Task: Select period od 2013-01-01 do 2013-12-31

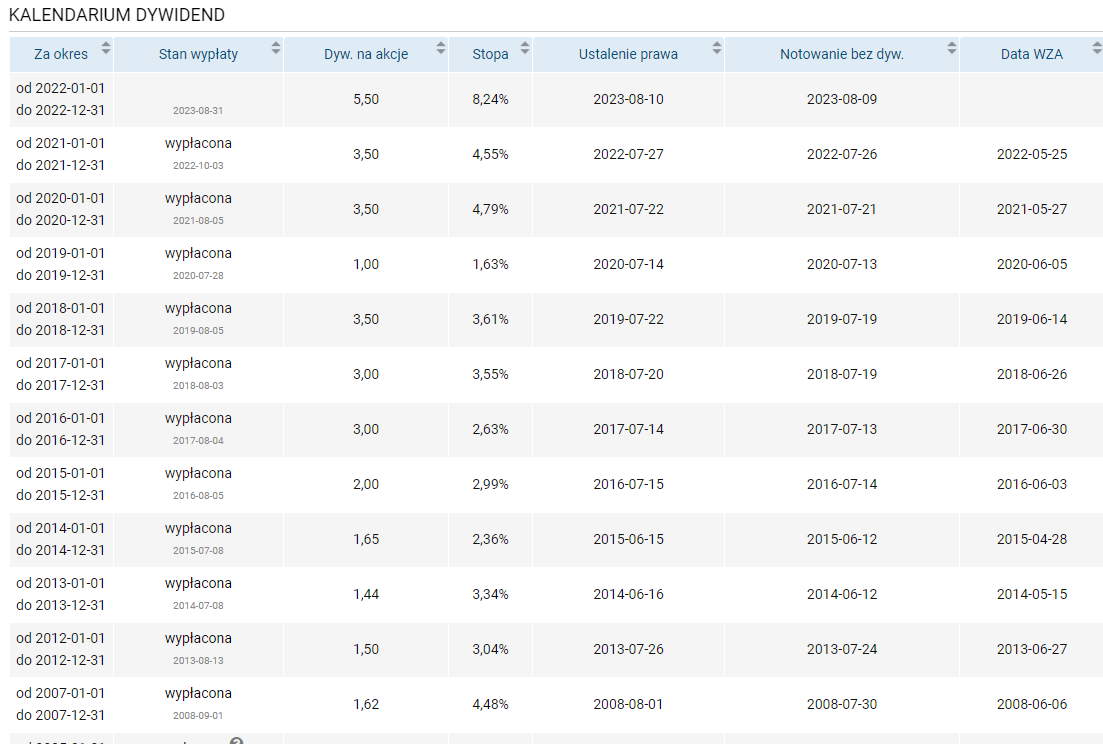Action: tap(60, 594)
